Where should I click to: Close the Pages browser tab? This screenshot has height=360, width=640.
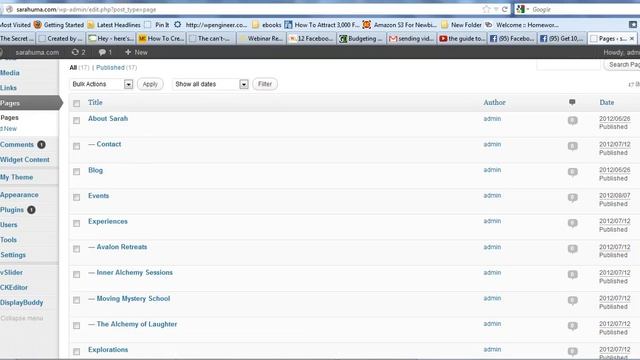632,38
